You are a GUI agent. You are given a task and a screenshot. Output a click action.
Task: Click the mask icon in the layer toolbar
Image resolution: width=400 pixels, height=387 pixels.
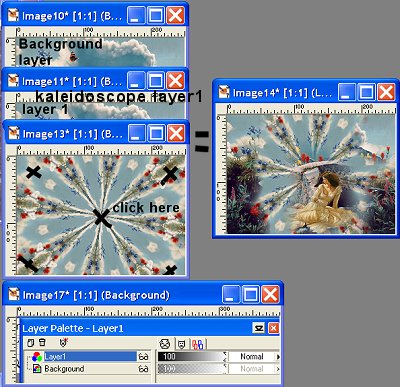(x=64, y=343)
